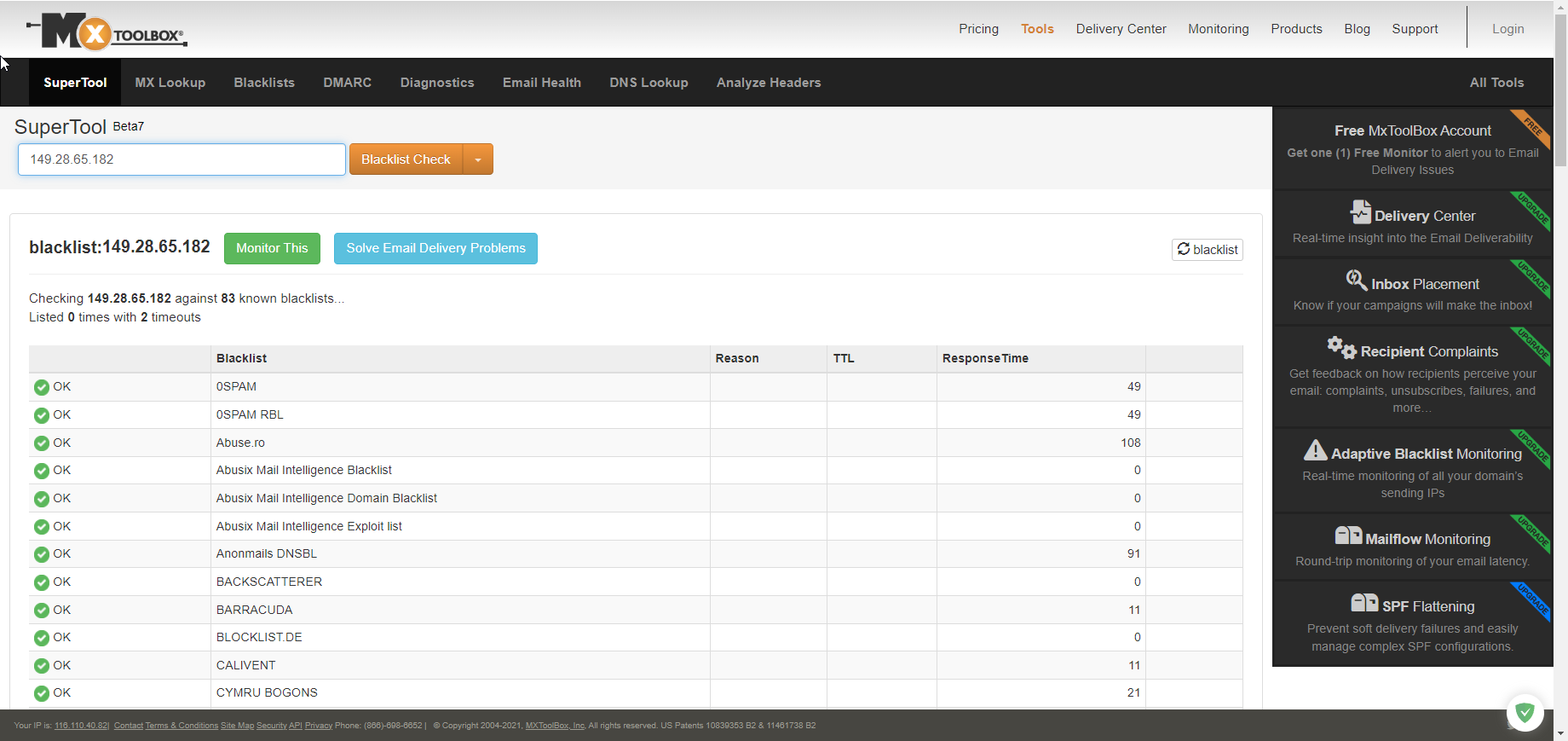Click the MxToolbox logo
The height and width of the screenshot is (741, 1568).
pos(107,32)
